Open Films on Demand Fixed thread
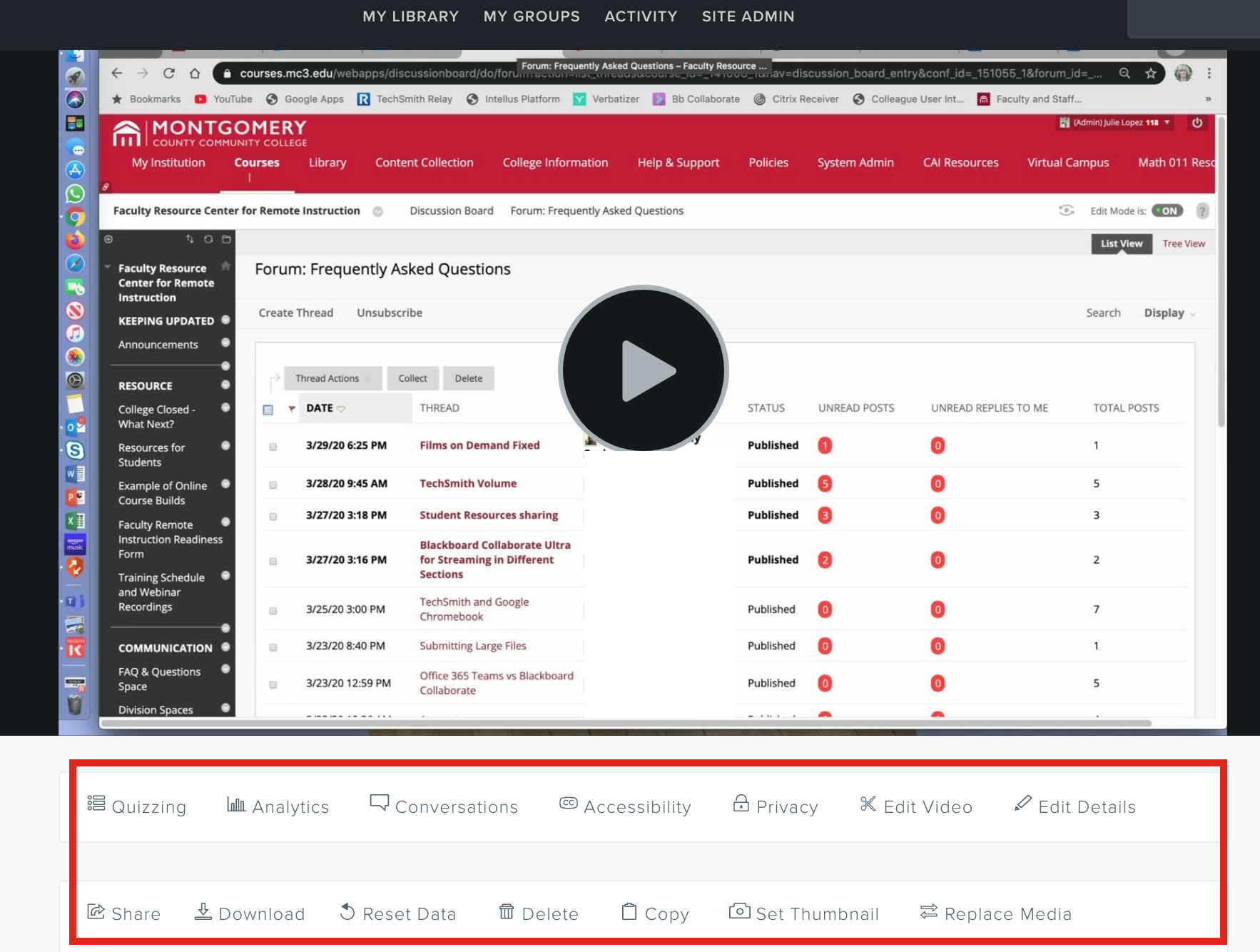This screenshot has width=1260, height=952. tap(479, 445)
